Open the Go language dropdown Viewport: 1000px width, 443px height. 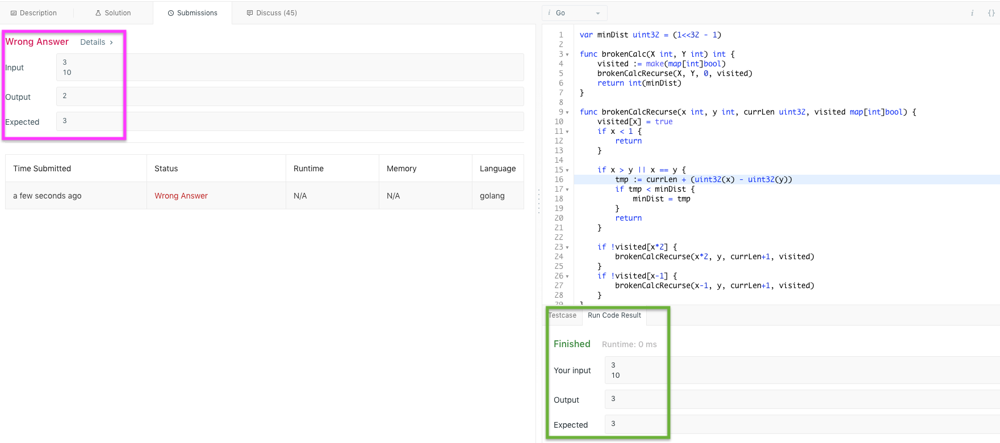[x=574, y=13]
